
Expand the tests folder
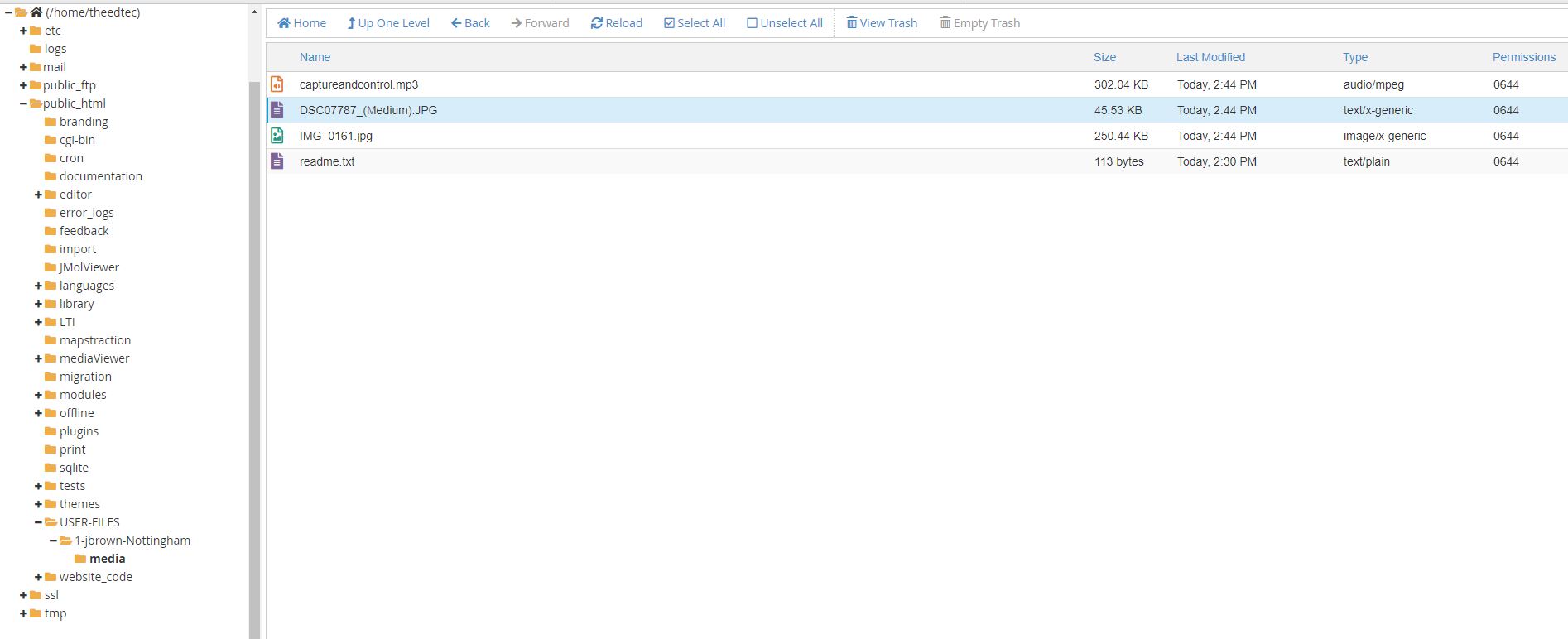pyautogui.click(x=38, y=486)
